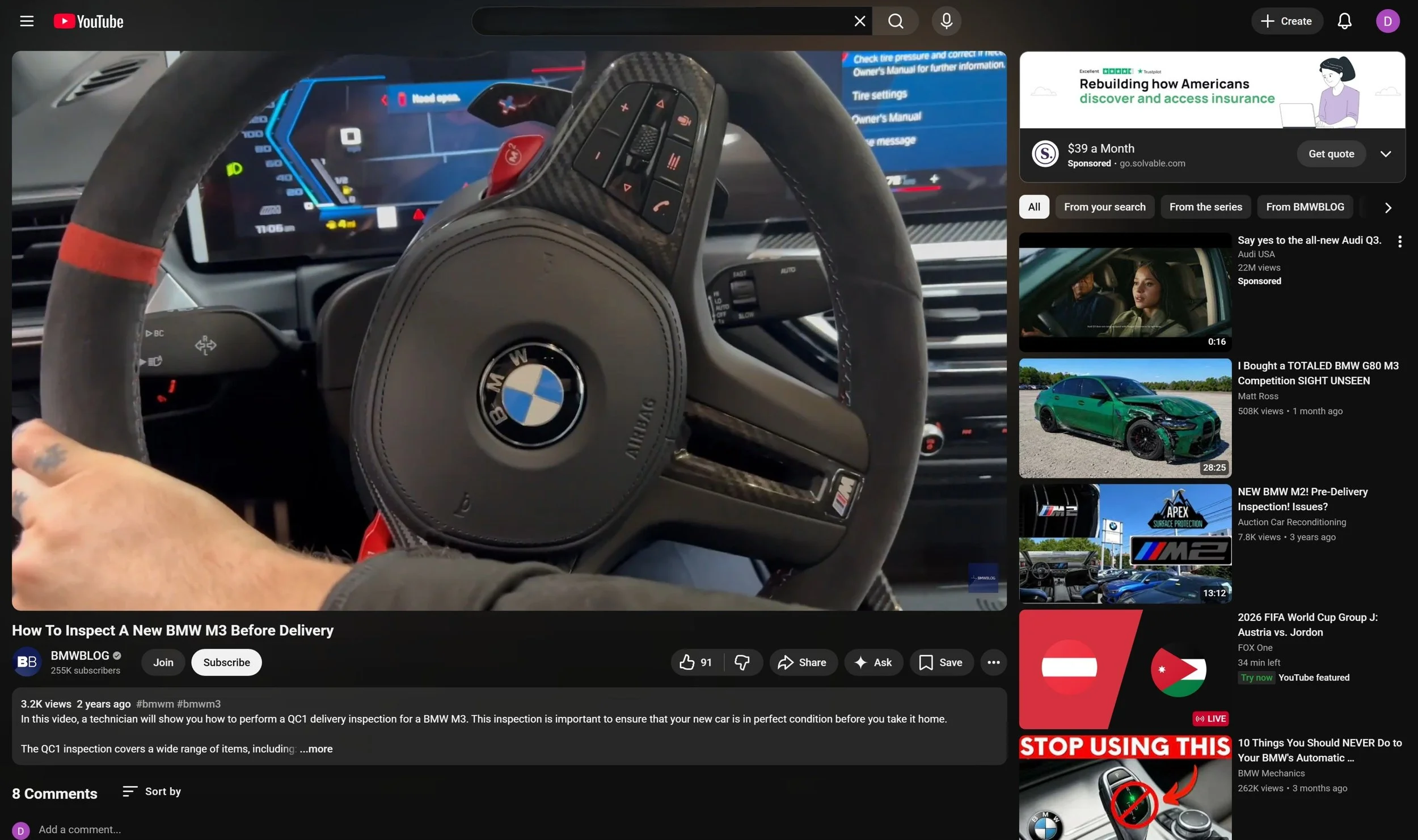Select the All filter chip
The height and width of the screenshot is (840, 1418).
[1033, 207]
